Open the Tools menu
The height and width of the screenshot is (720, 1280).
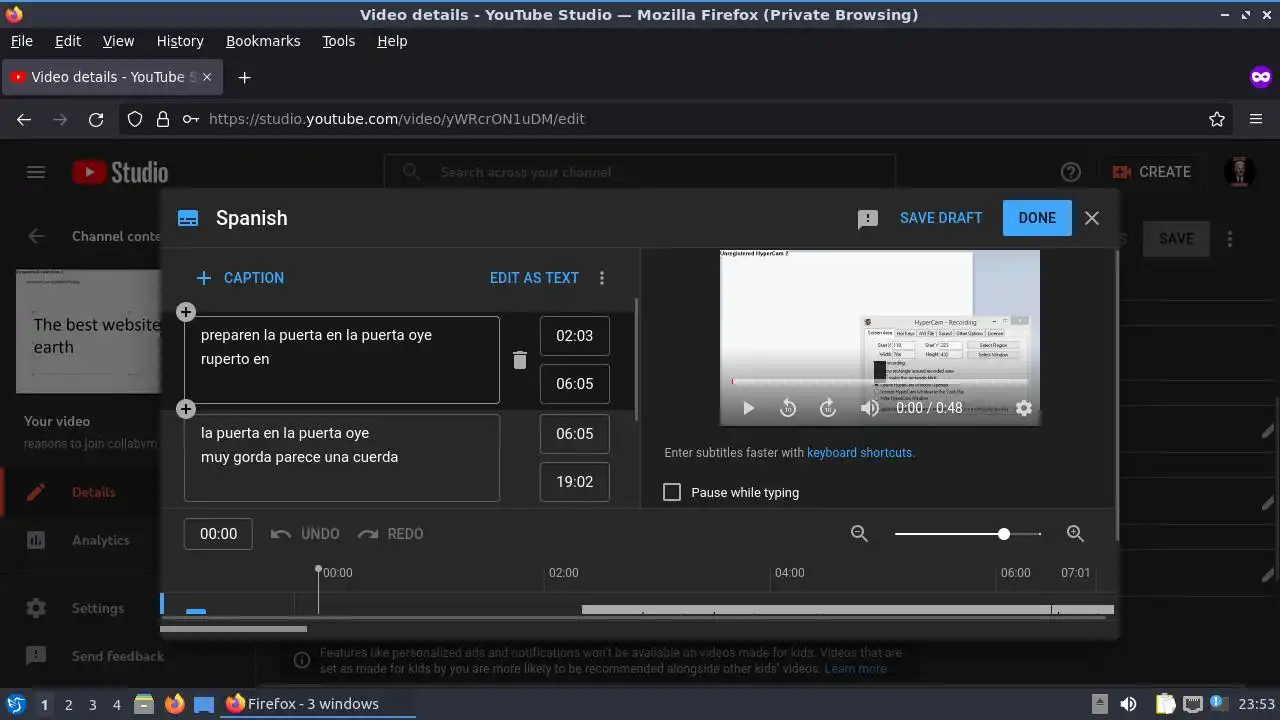point(338,41)
